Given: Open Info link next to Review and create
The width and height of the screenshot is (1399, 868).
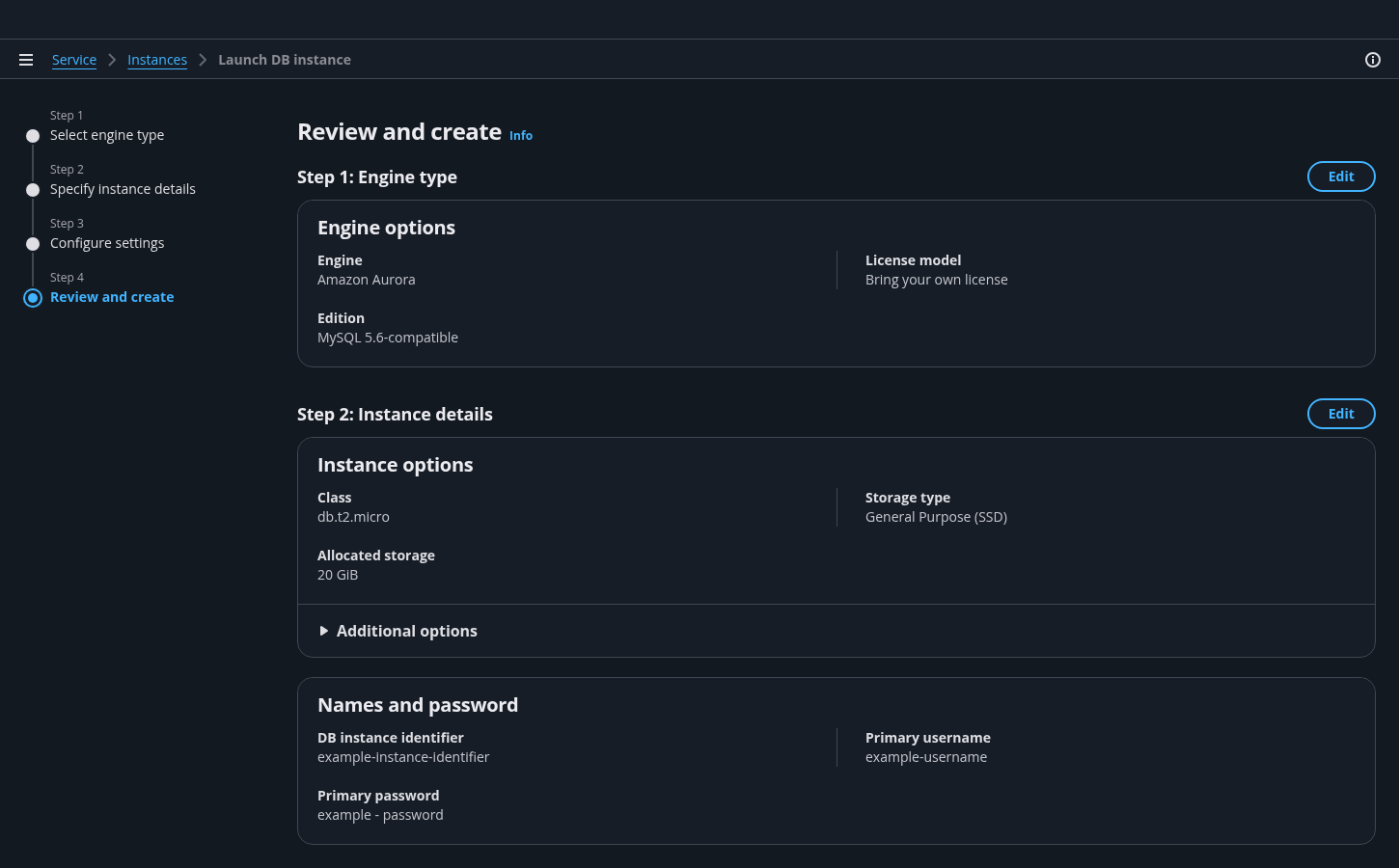Looking at the screenshot, I should (521, 136).
